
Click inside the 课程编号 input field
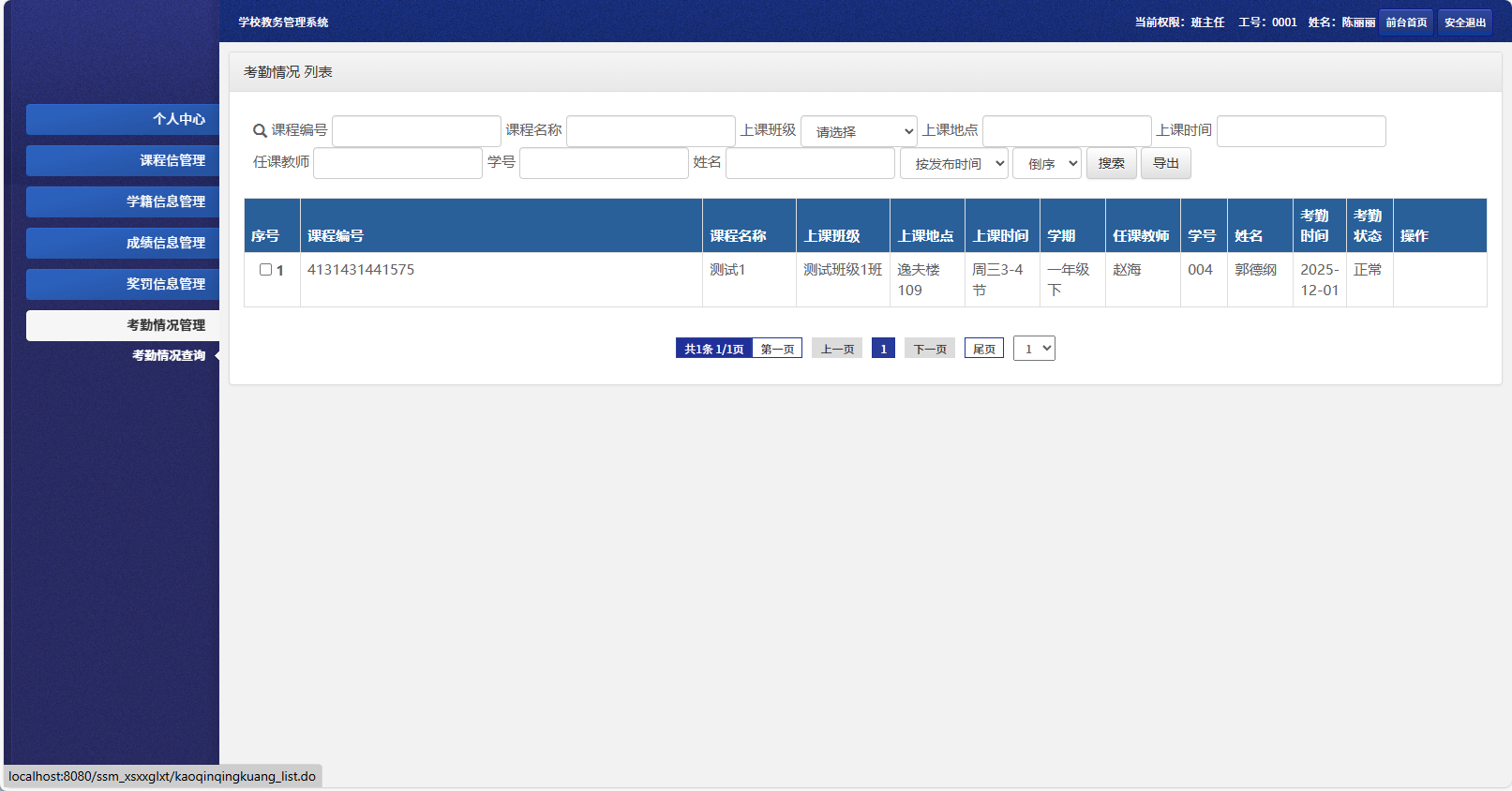[x=416, y=131]
